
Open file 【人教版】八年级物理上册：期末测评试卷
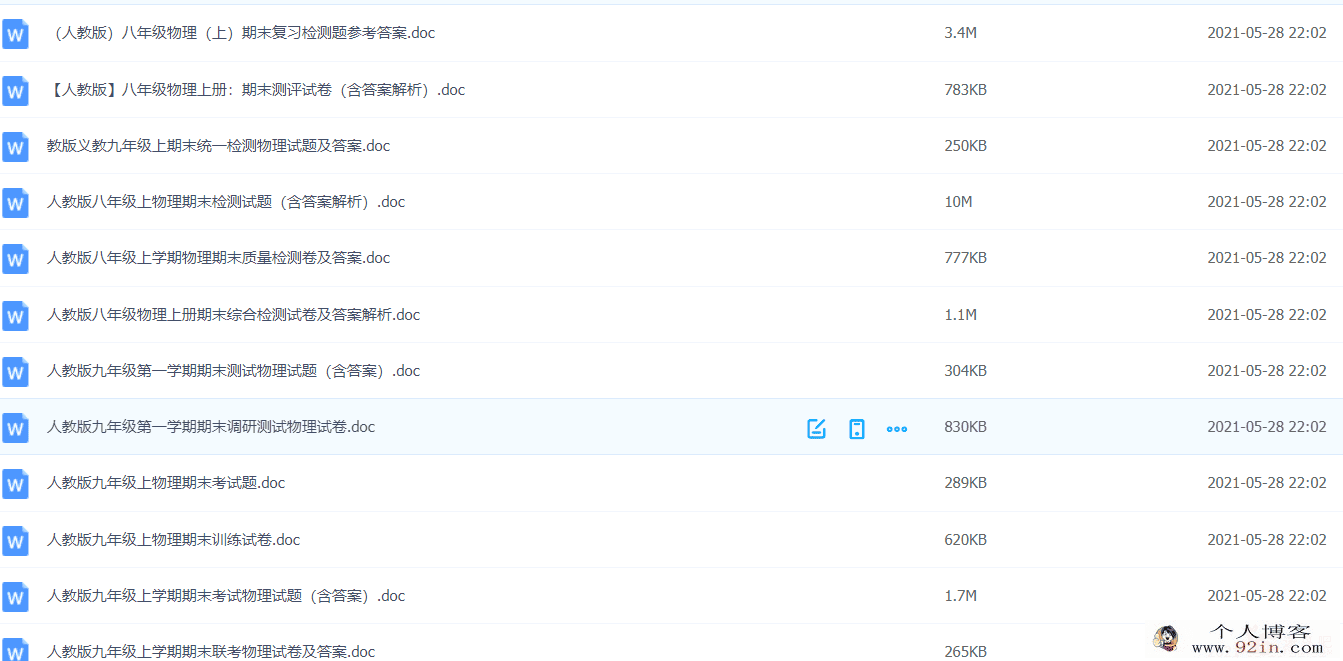click(x=256, y=89)
